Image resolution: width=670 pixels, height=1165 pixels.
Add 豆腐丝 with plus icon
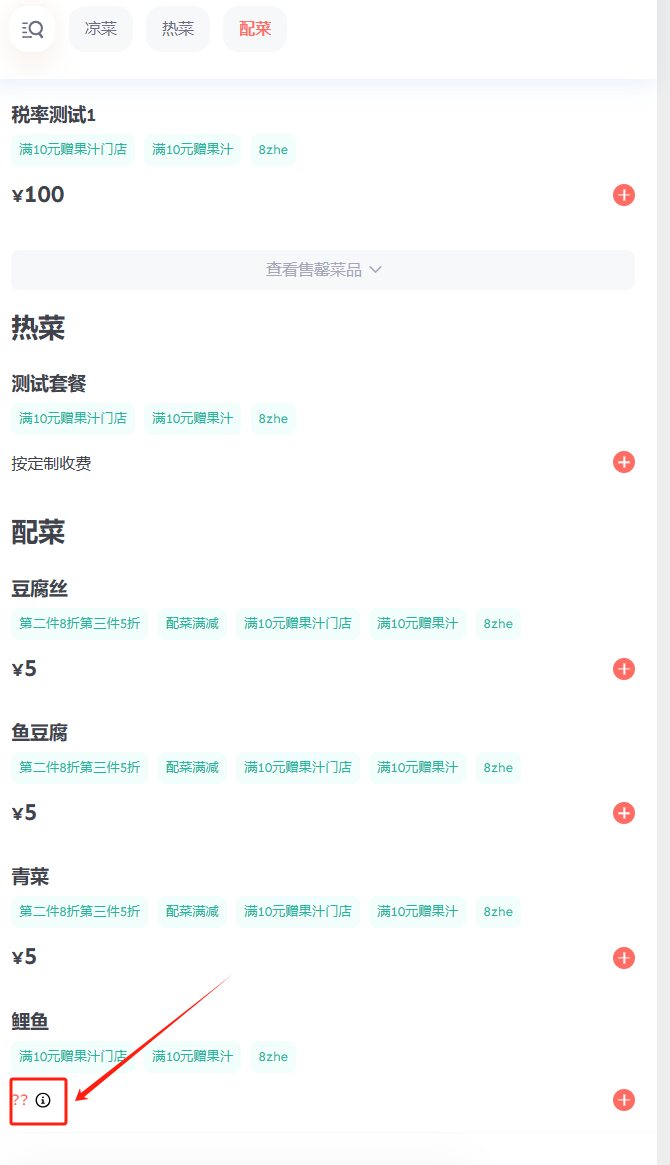click(624, 669)
